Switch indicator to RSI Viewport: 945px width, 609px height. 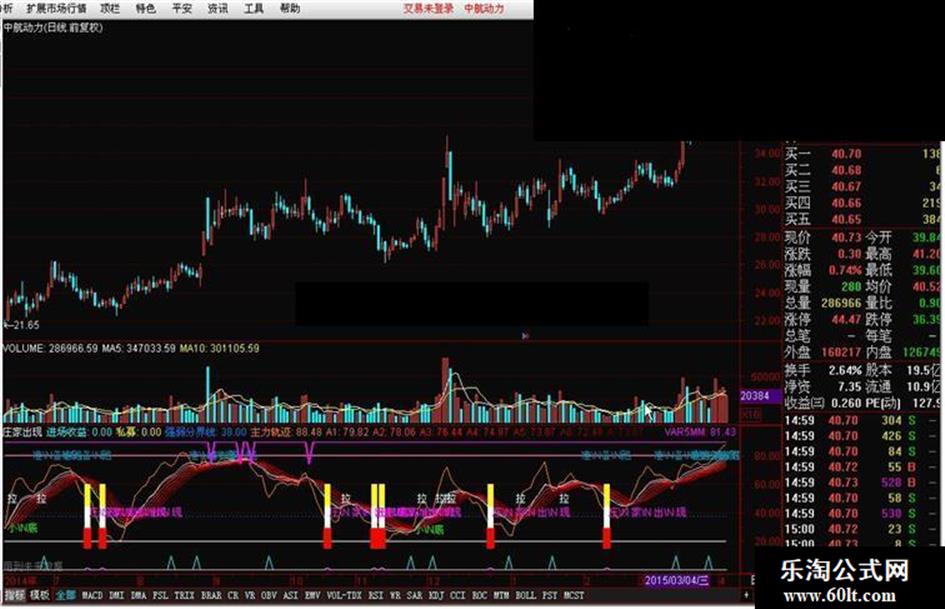click(375, 595)
